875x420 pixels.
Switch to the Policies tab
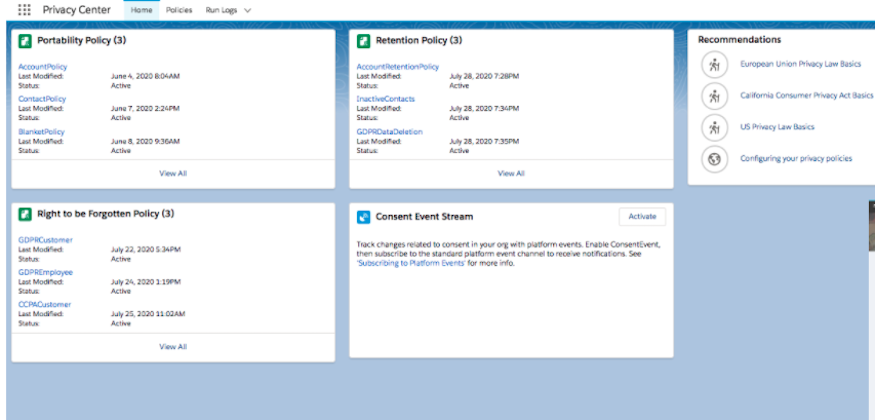[179, 9]
